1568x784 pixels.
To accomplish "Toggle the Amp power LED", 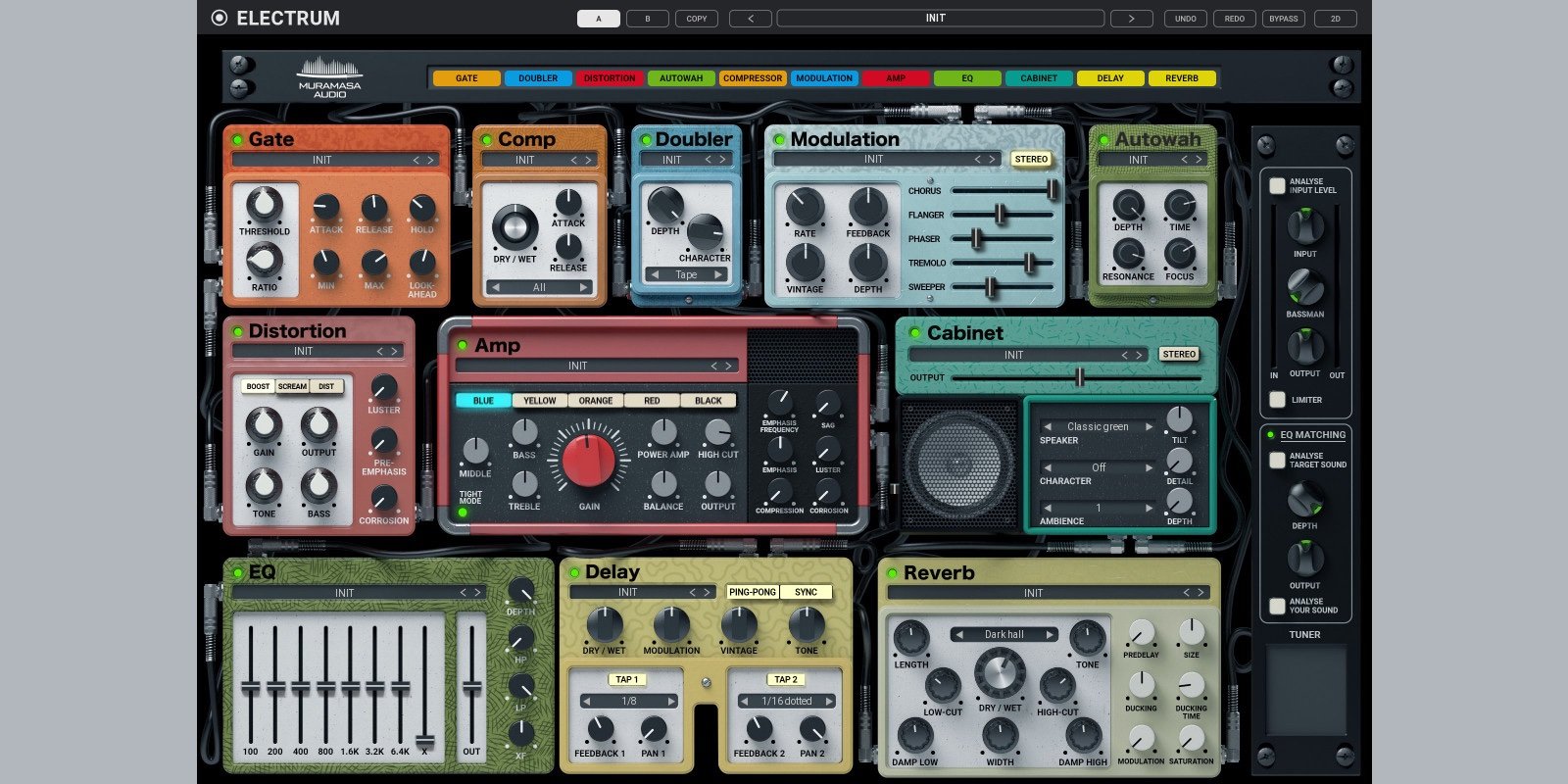I will coord(463,345).
